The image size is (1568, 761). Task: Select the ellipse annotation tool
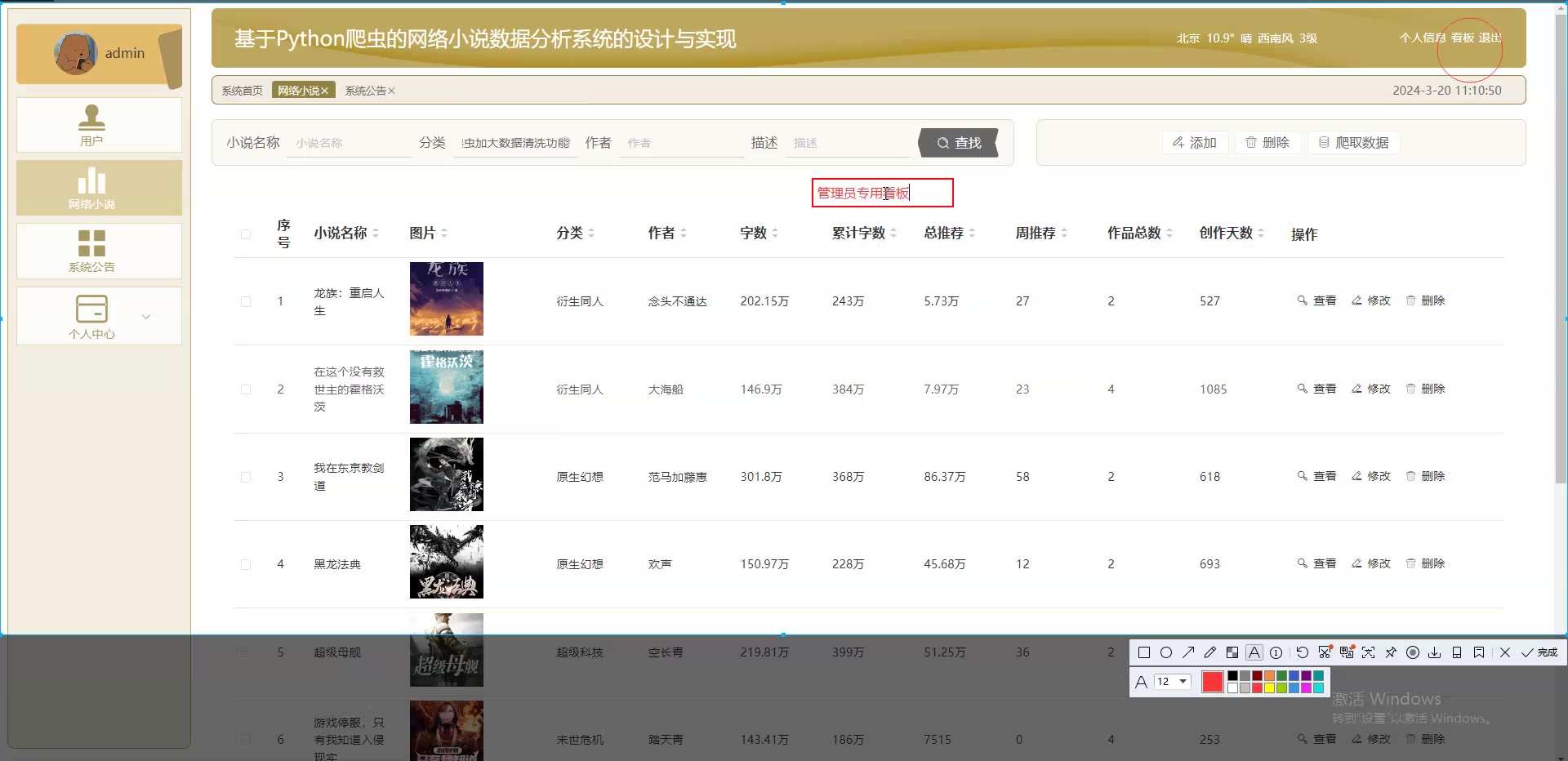pos(1166,652)
